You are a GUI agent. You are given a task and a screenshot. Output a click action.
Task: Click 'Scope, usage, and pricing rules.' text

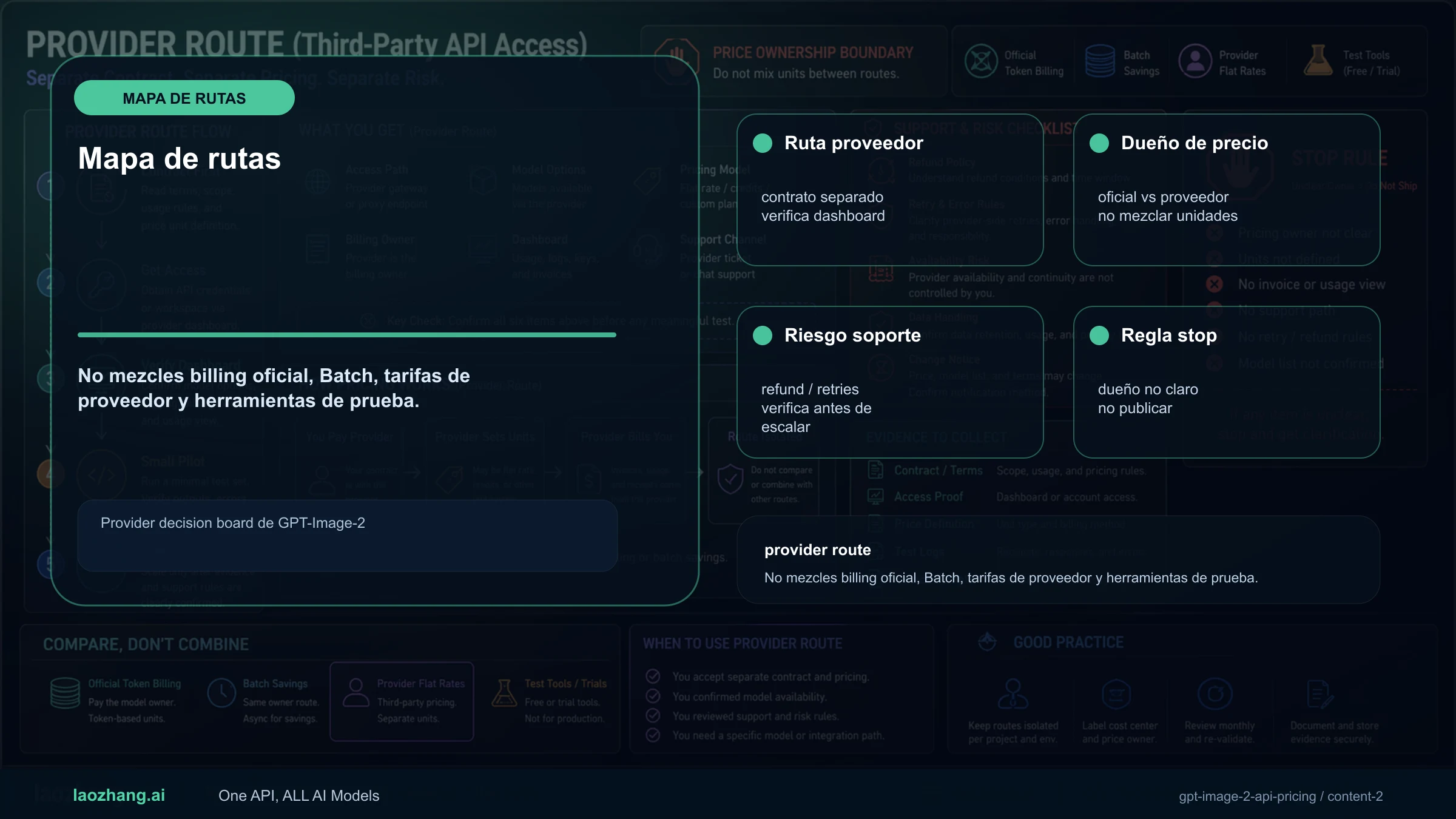click(1071, 471)
